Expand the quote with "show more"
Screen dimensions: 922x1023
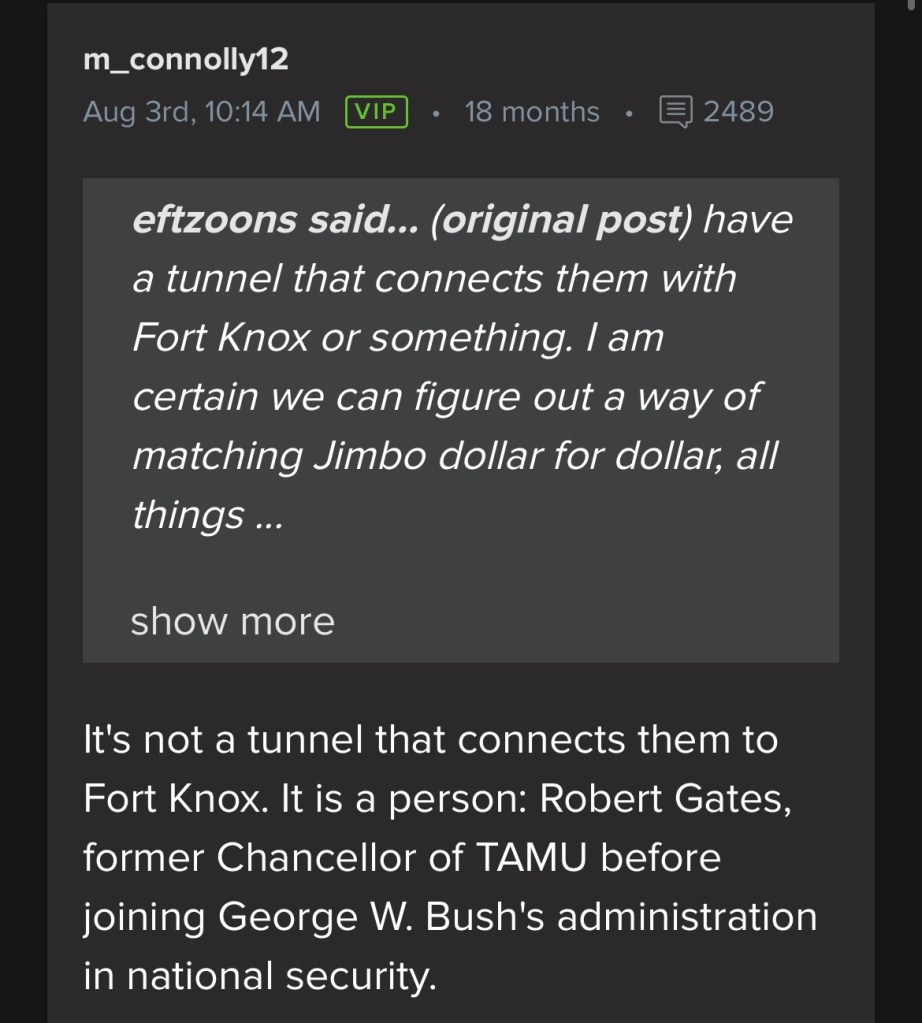pyautogui.click(x=232, y=621)
